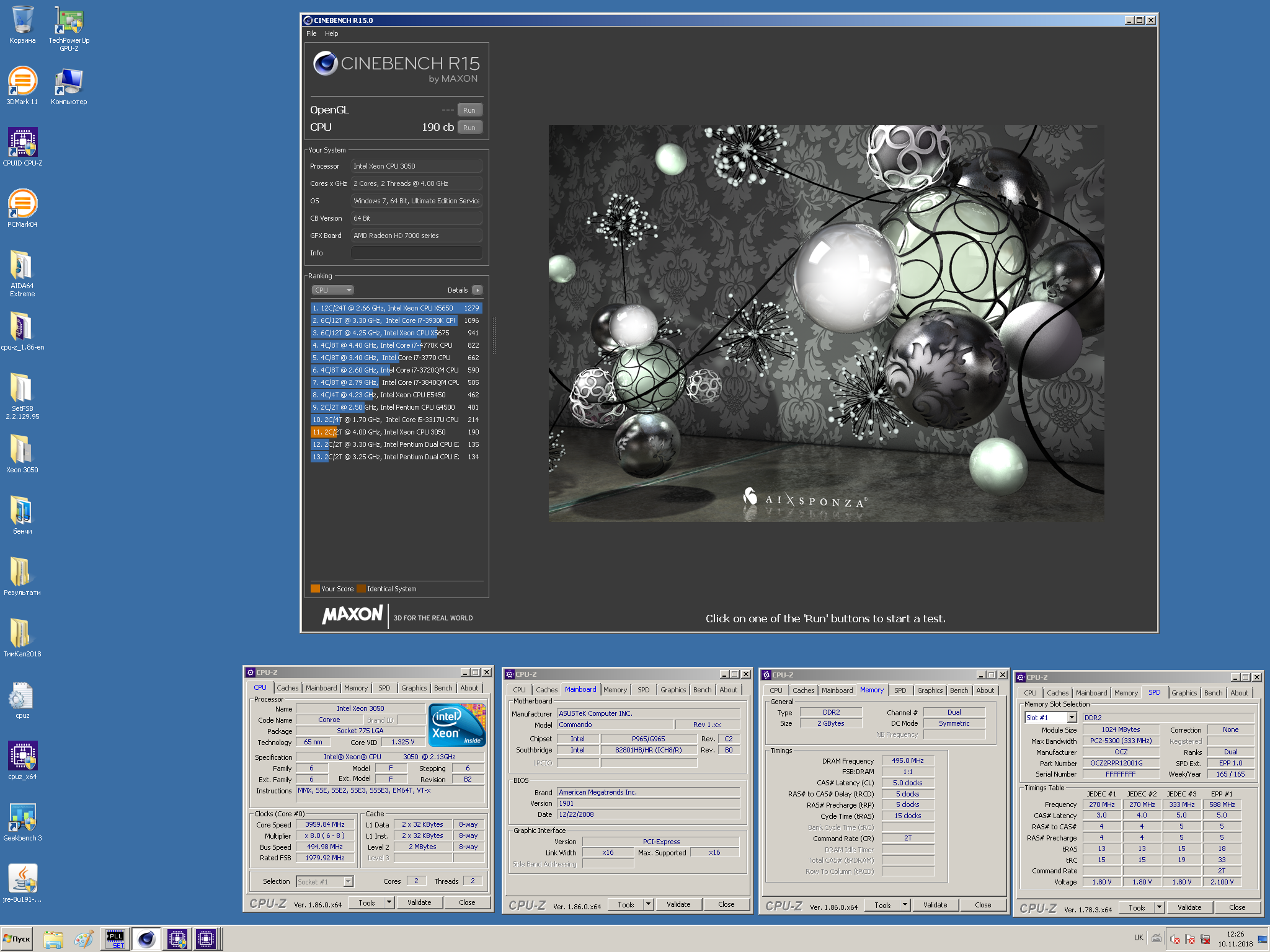This screenshot has width=1270, height=952.
Task: Click the AIXSPONZA render preview image
Action: coord(826,323)
